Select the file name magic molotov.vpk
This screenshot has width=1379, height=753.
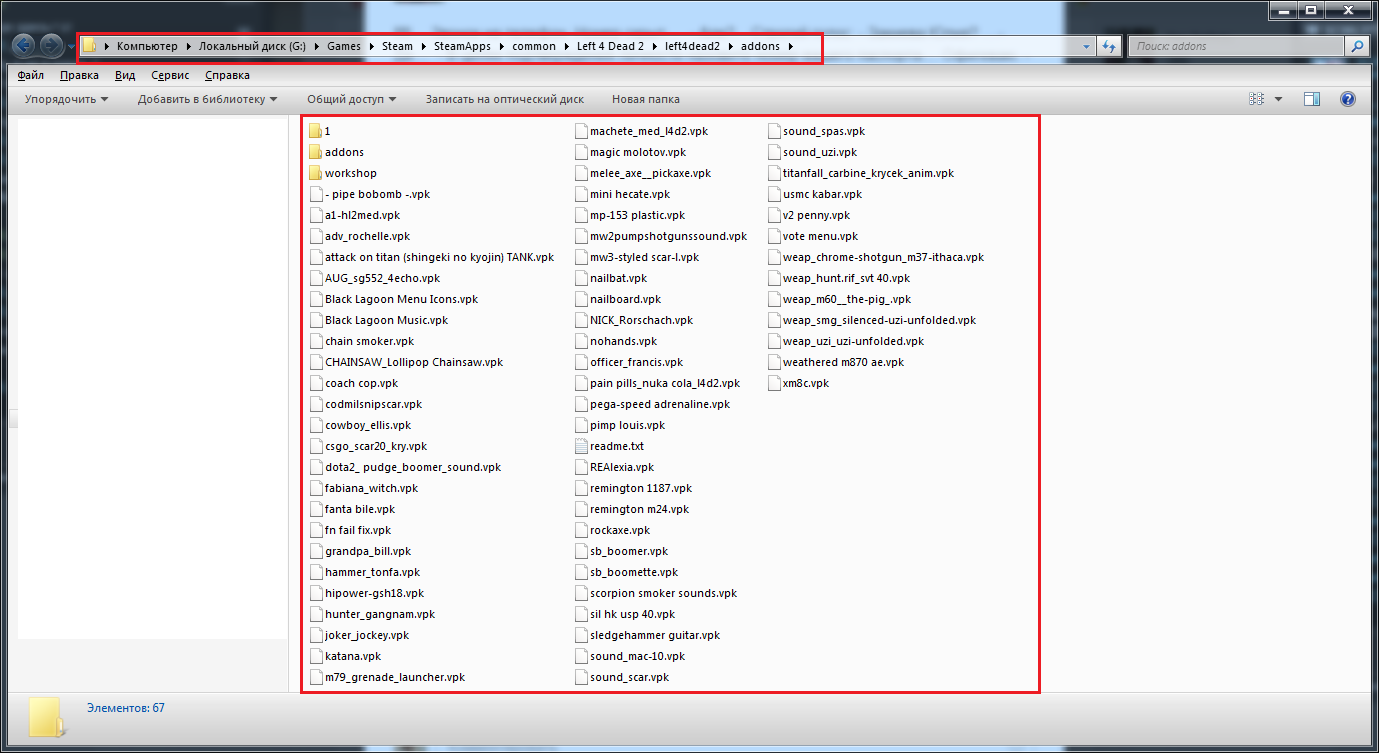[x=638, y=152]
